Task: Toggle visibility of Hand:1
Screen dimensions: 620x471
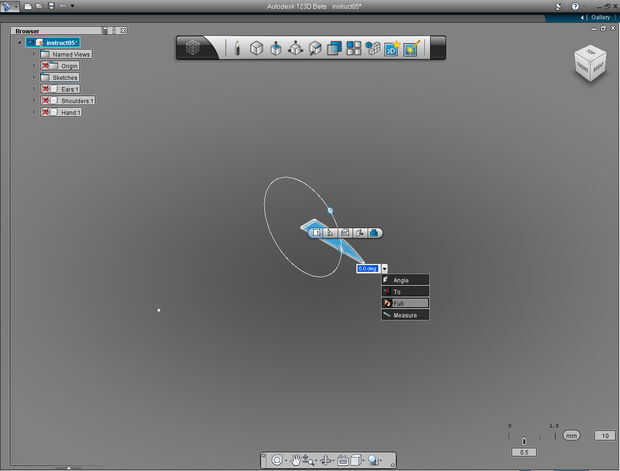Action: [45, 112]
